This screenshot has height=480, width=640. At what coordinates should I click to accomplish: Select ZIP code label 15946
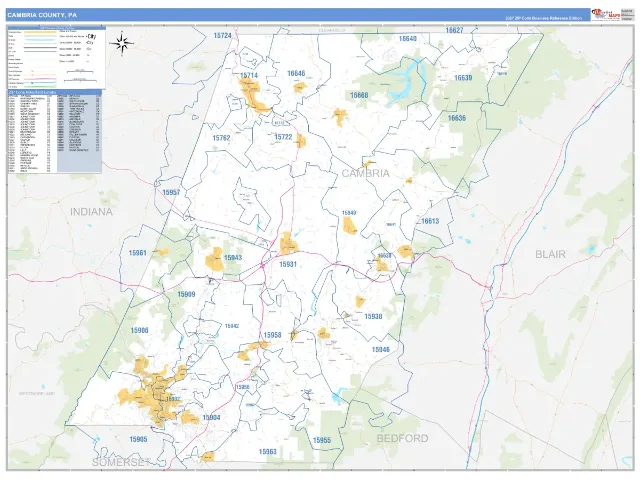[380, 349]
